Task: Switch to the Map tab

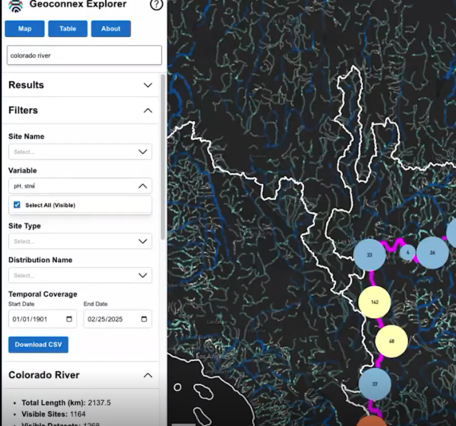Action: pos(25,29)
